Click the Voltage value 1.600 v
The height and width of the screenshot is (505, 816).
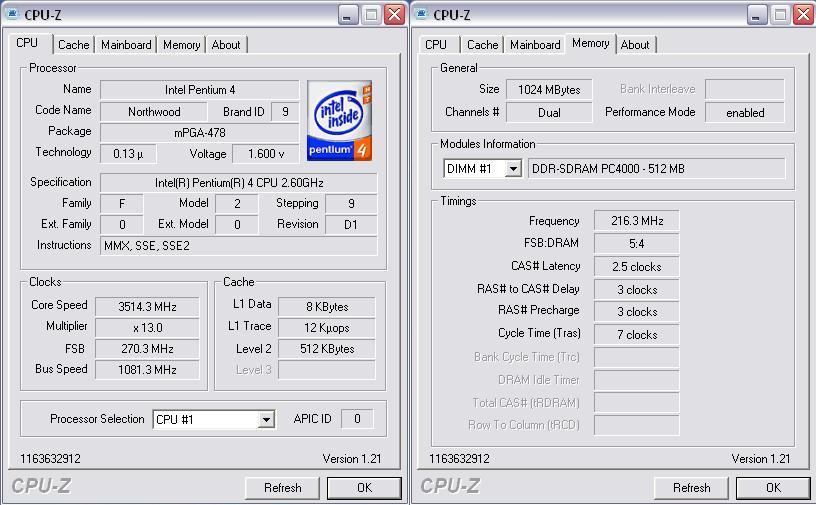[266, 154]
